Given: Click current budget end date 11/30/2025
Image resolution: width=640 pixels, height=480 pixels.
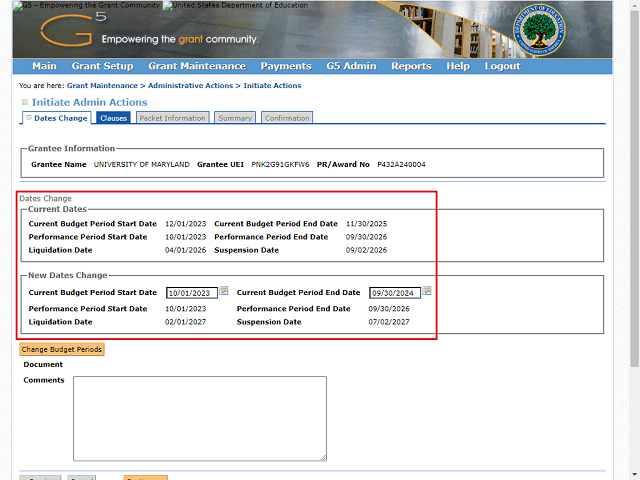Looking at the screenshot, I should pyautogui.click(x=367, y=224).
